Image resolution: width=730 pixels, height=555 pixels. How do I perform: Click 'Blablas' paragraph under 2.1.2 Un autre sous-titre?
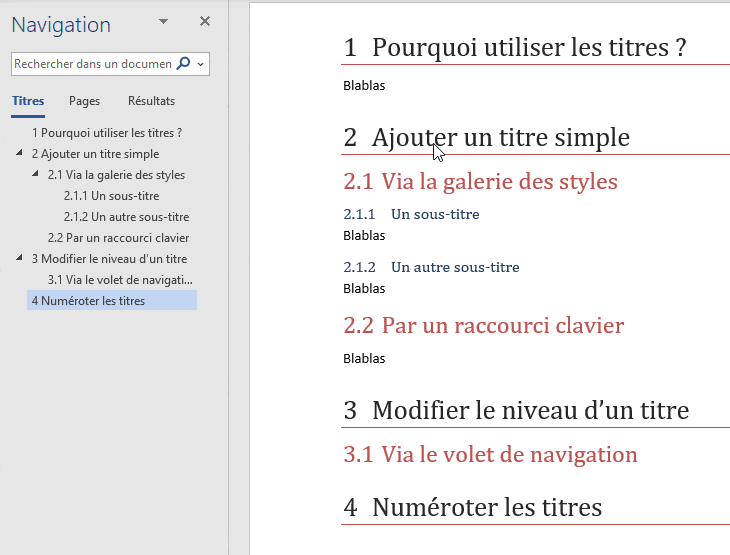364,289
